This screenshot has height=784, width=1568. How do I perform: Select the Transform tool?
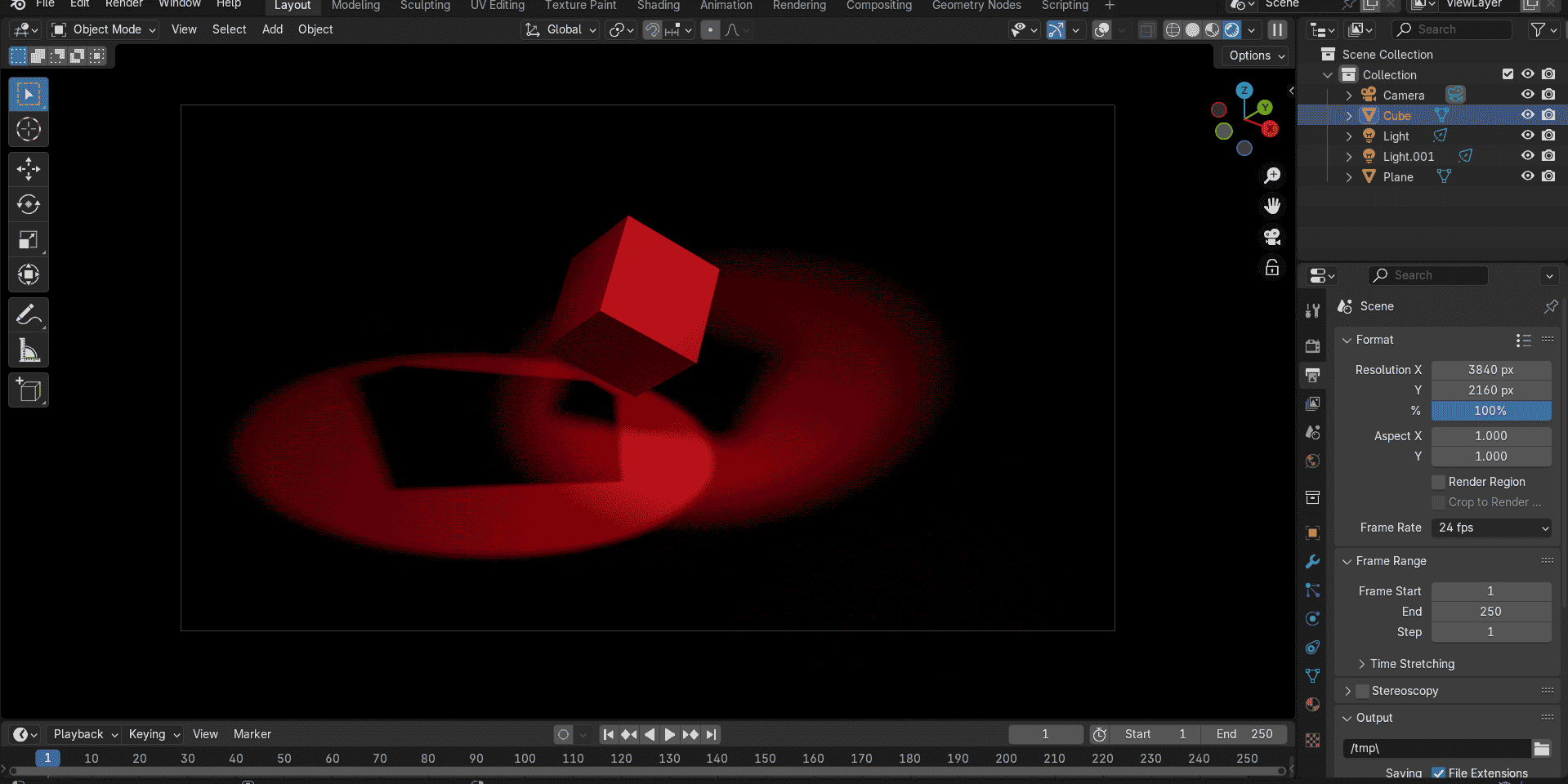click(29, 274)
